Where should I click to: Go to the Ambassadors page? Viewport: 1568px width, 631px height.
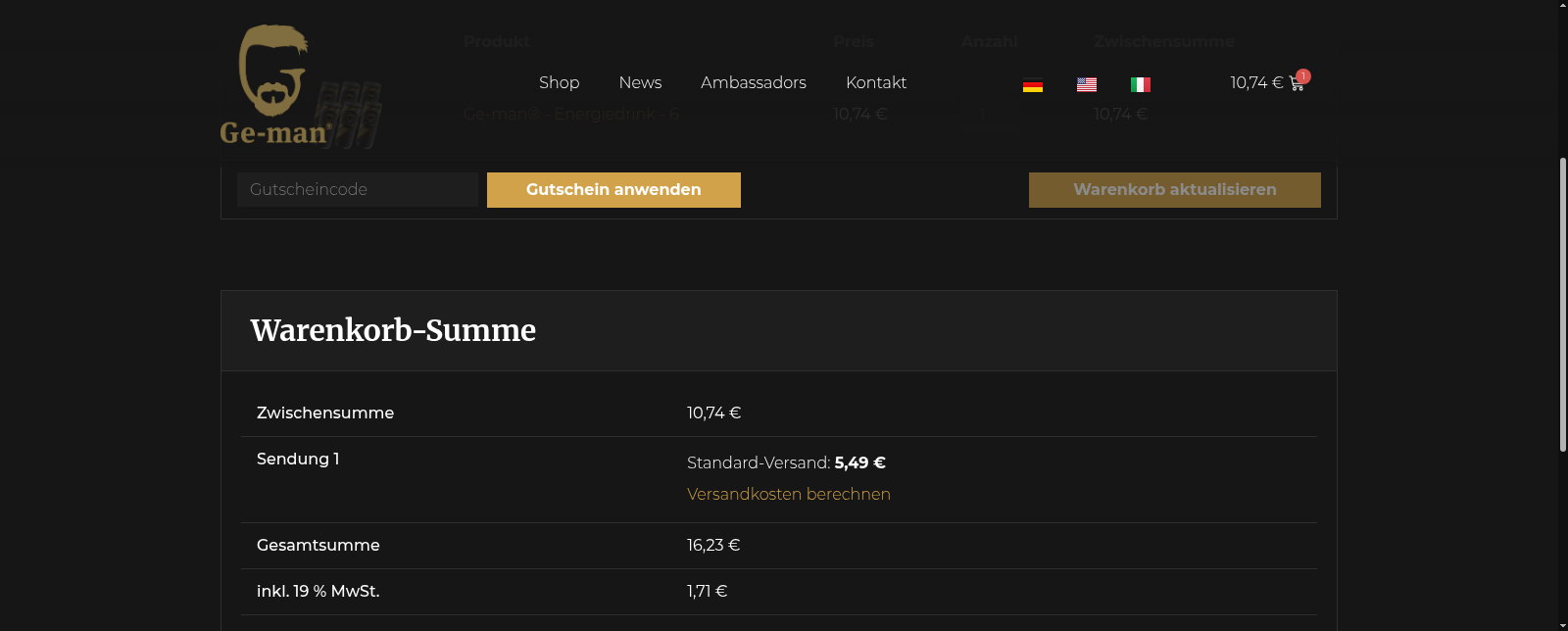click(754, 83)
